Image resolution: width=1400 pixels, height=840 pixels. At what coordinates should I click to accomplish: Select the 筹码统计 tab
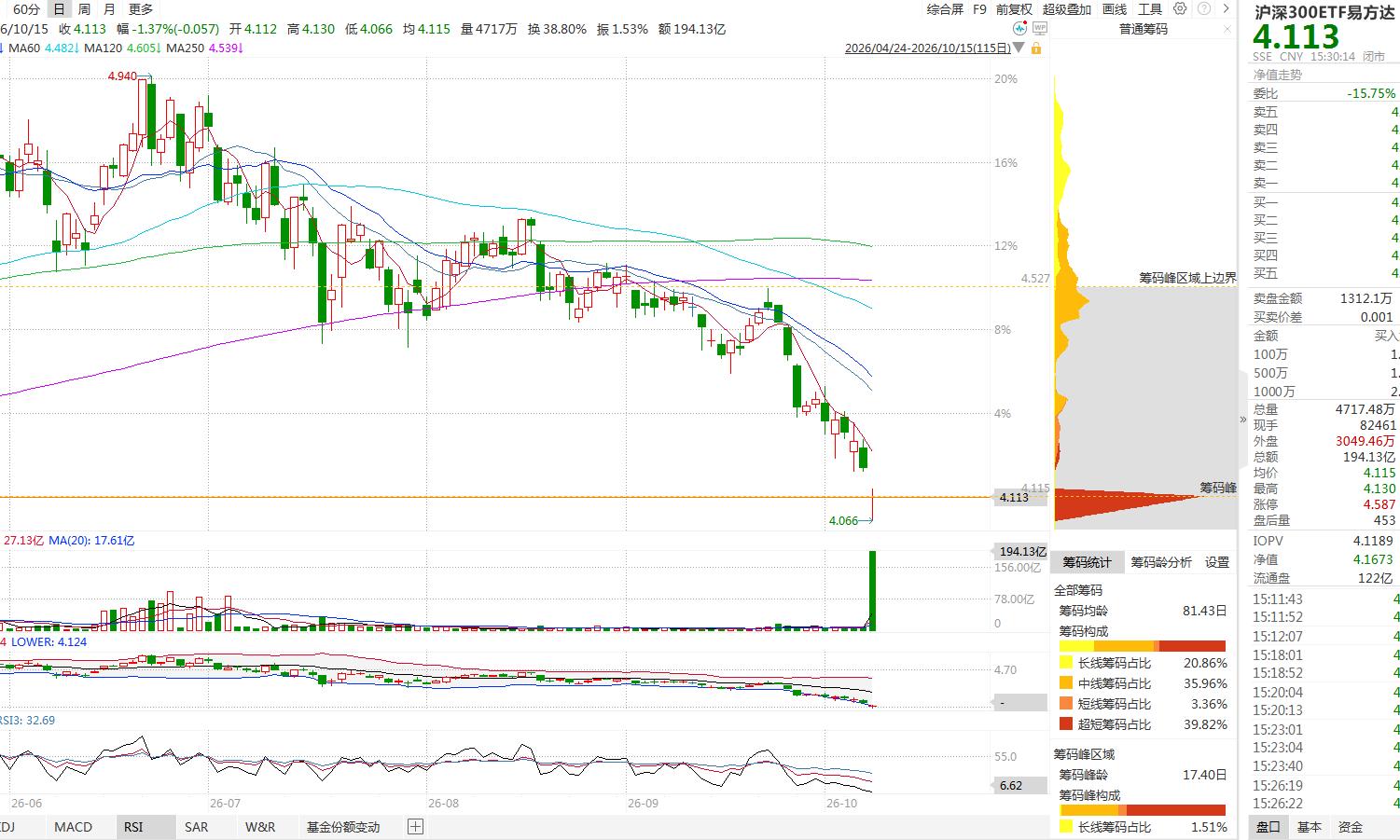[x=1087, y=562]
